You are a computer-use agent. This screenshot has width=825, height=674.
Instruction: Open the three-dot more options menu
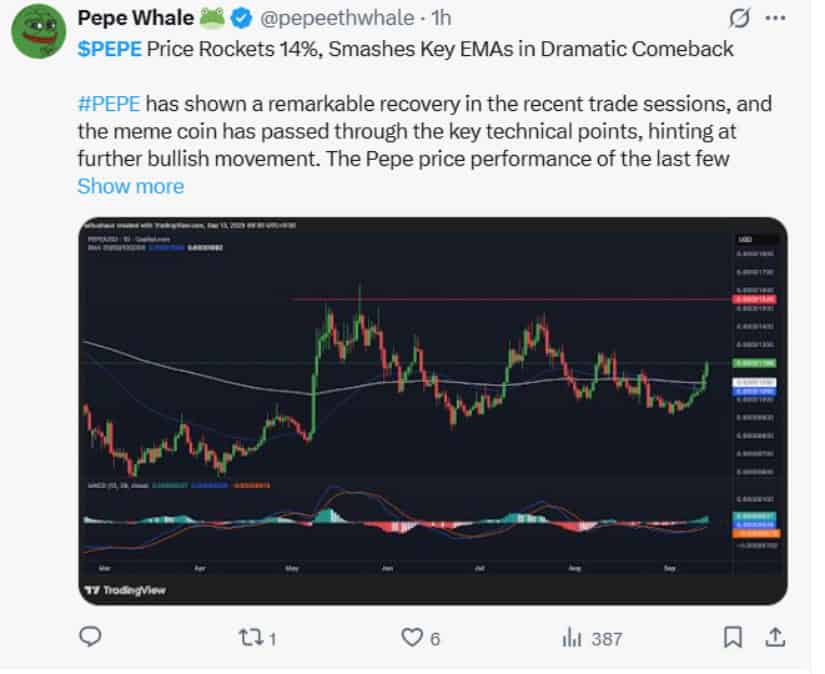[x=776, y=18]
